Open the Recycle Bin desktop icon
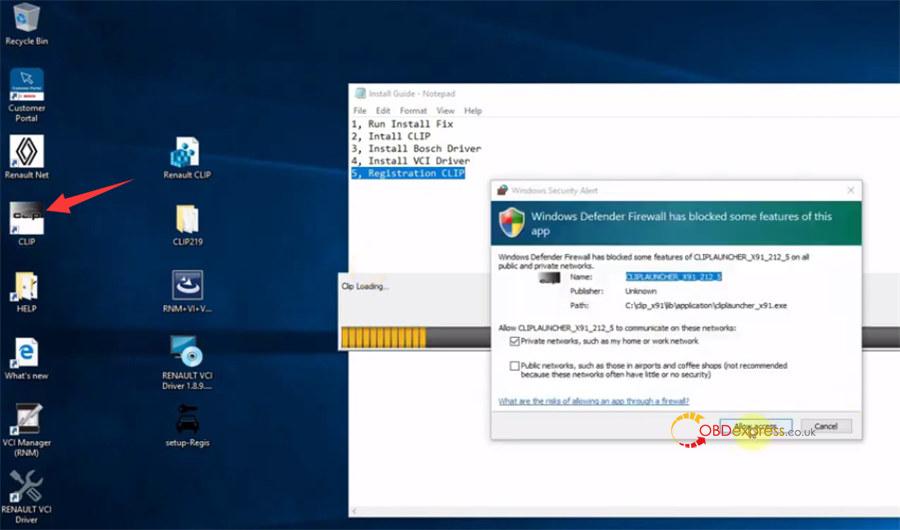 pyautogui.click(x=26, y=24)
